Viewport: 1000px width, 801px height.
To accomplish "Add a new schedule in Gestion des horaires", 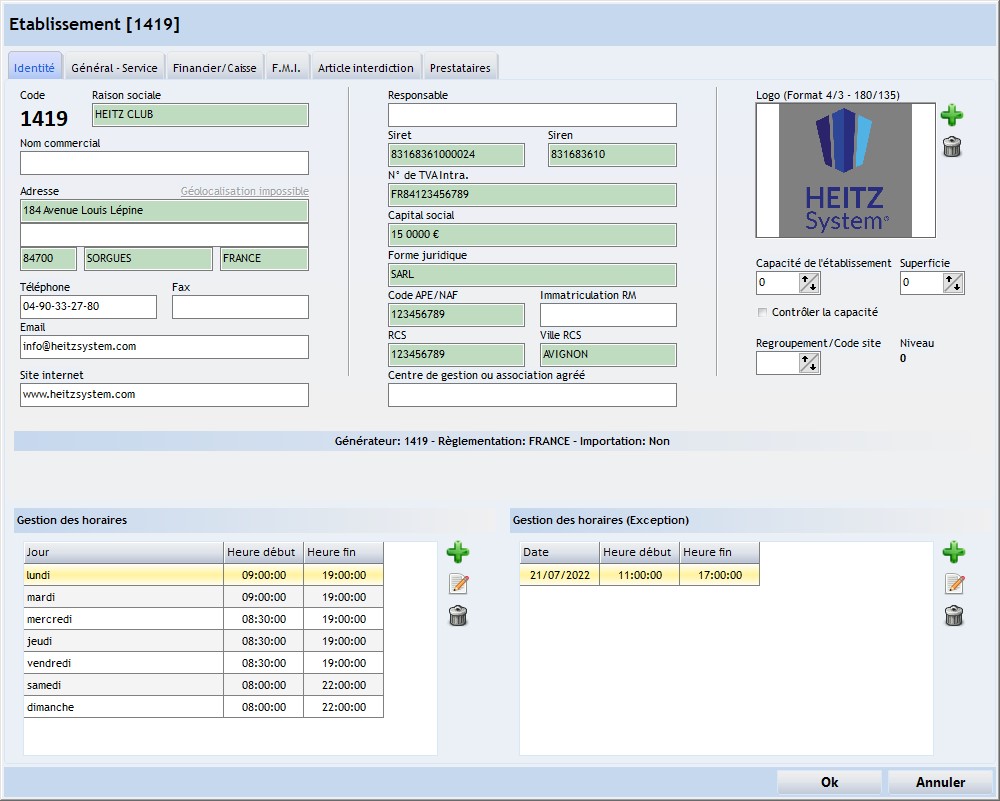I will coord(458,552).
